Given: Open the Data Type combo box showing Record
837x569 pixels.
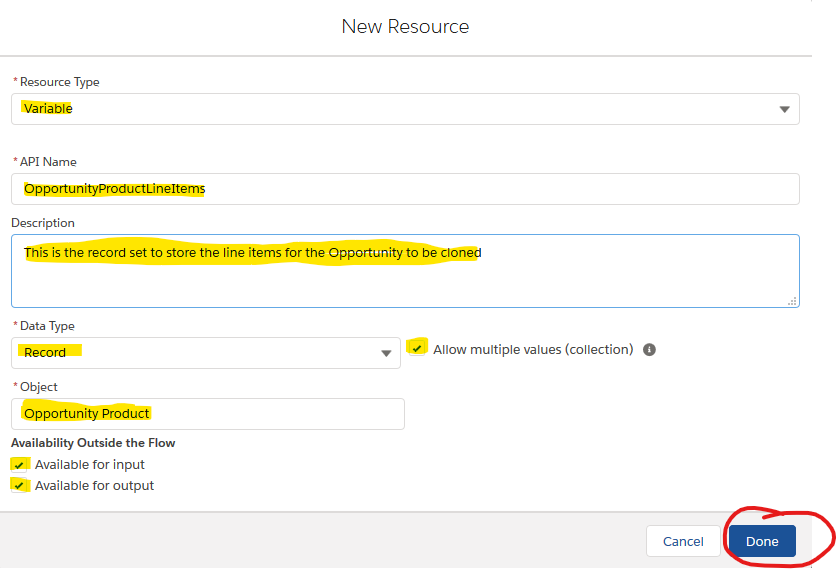Looking at the screenshot, I should tap(206, 353).
